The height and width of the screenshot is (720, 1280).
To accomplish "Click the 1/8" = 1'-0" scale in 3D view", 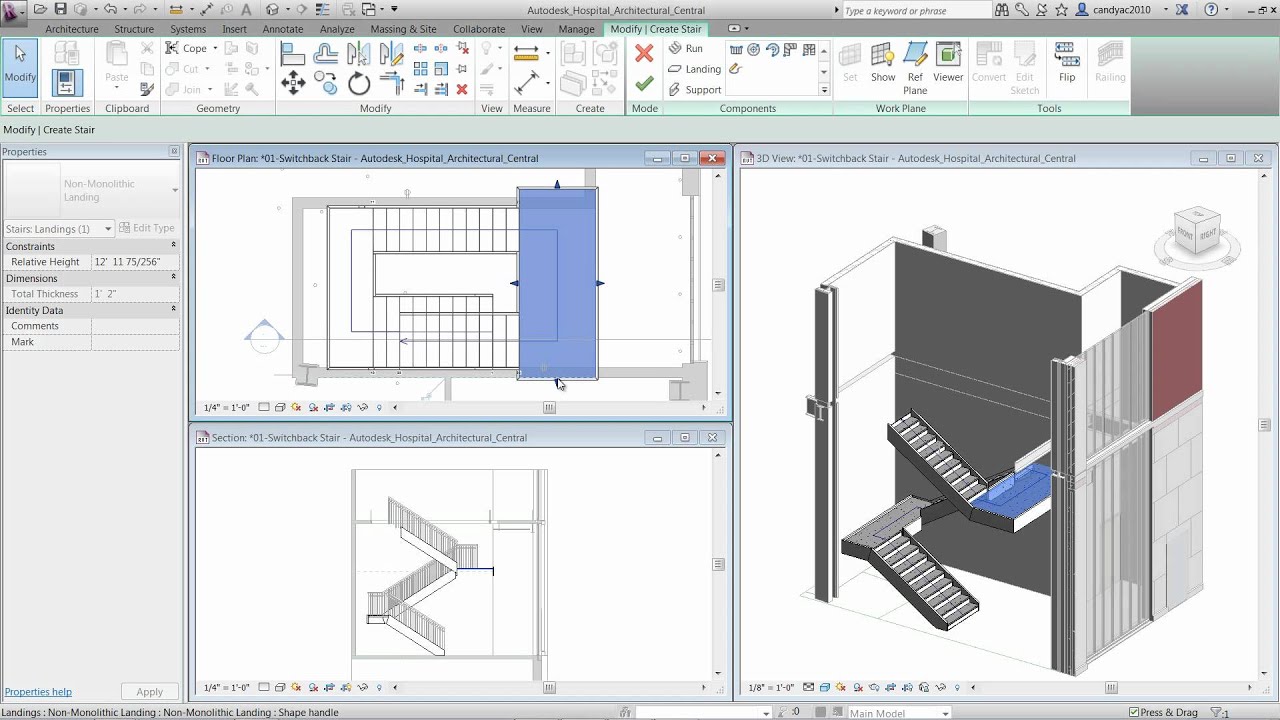I will click(771, 687).
